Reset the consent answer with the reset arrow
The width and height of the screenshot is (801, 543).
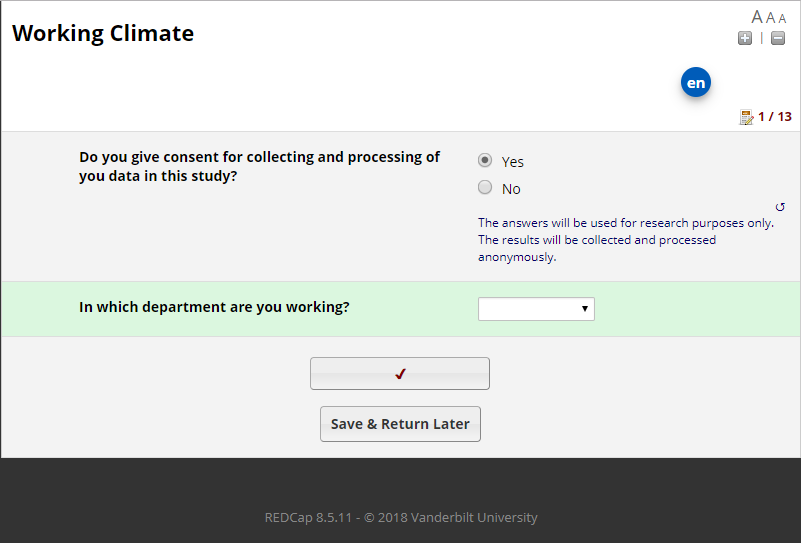(x=780, y=207)
